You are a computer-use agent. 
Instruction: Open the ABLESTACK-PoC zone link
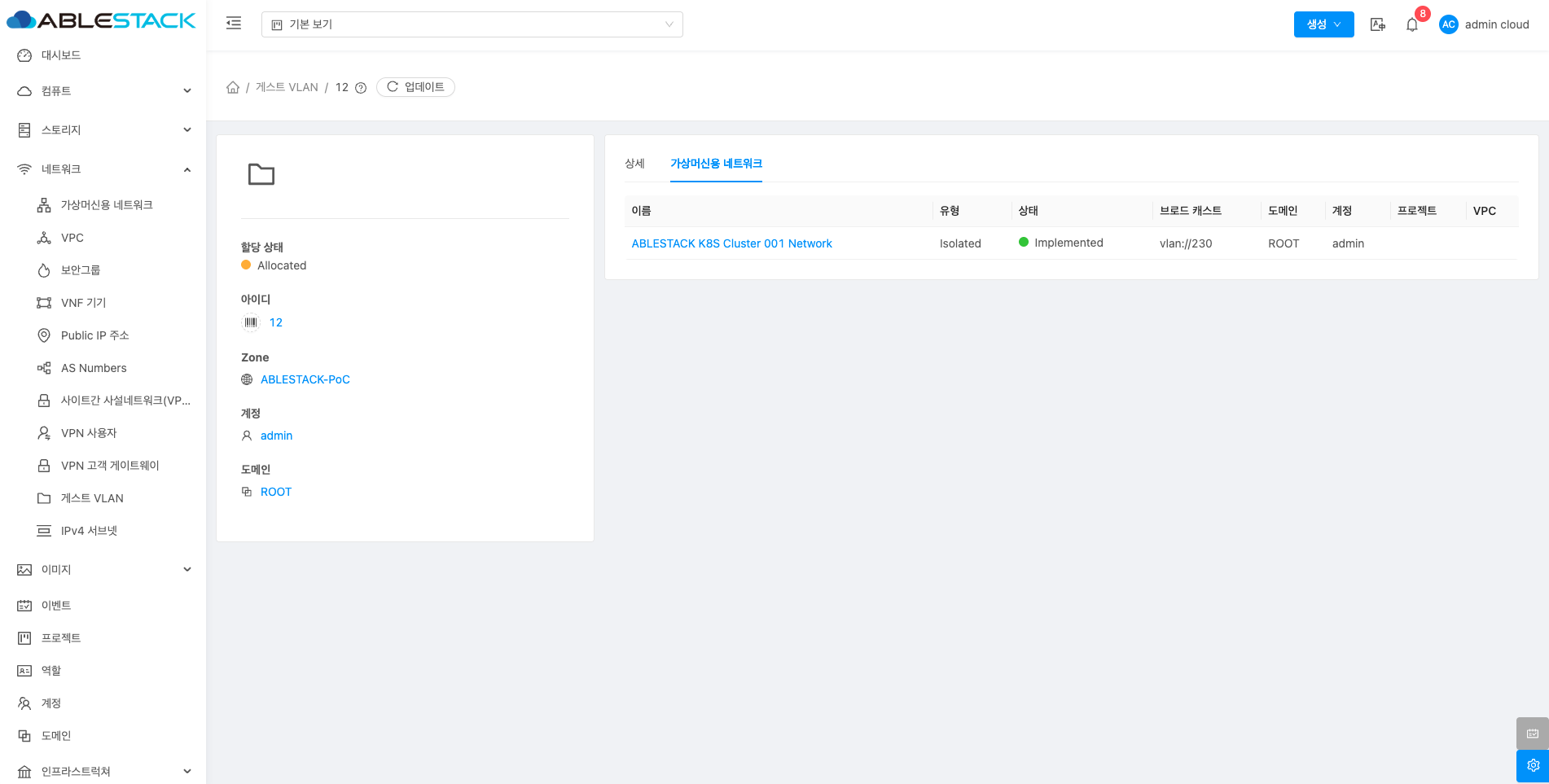tap(305, 379)
